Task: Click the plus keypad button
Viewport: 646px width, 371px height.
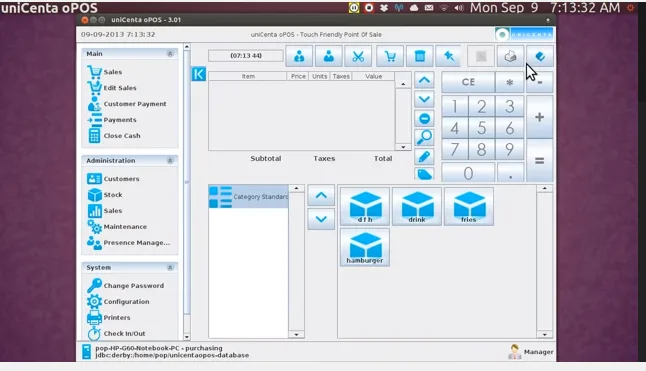Action: 540,117
